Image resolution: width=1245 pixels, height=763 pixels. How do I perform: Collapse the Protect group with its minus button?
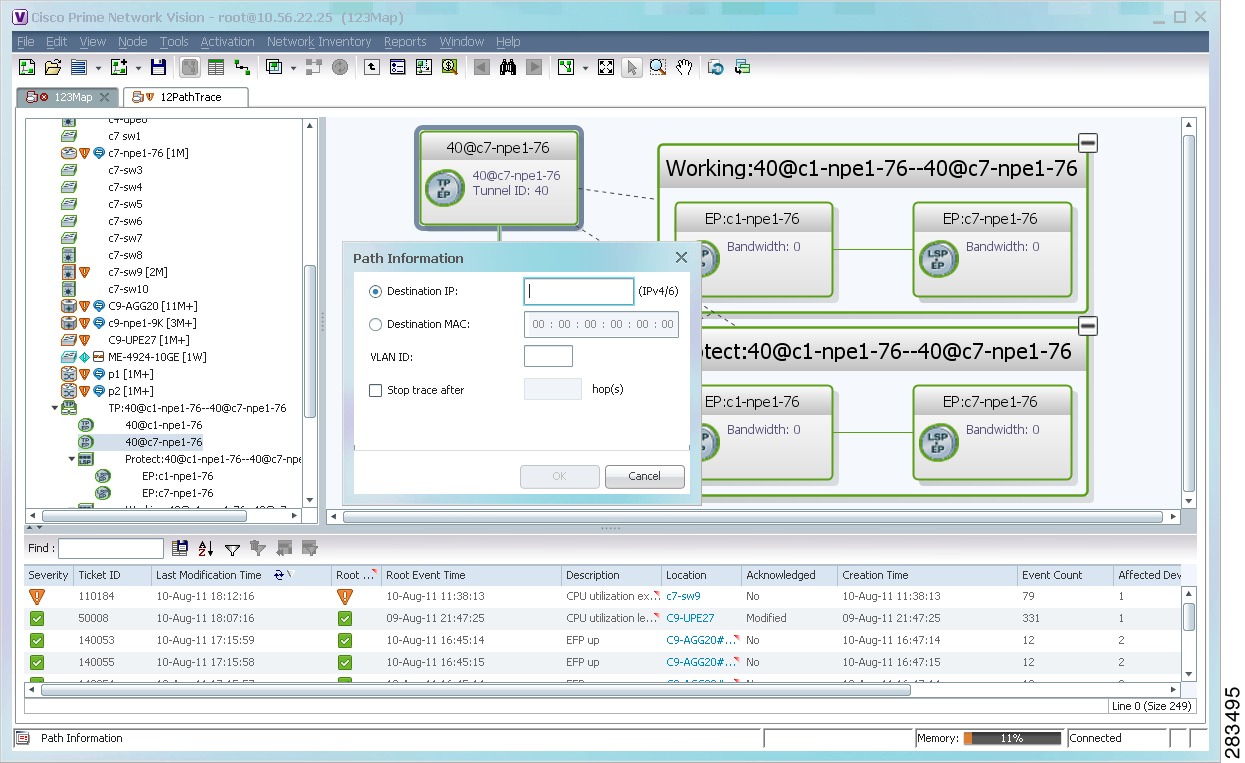(x=1088, y=326)
